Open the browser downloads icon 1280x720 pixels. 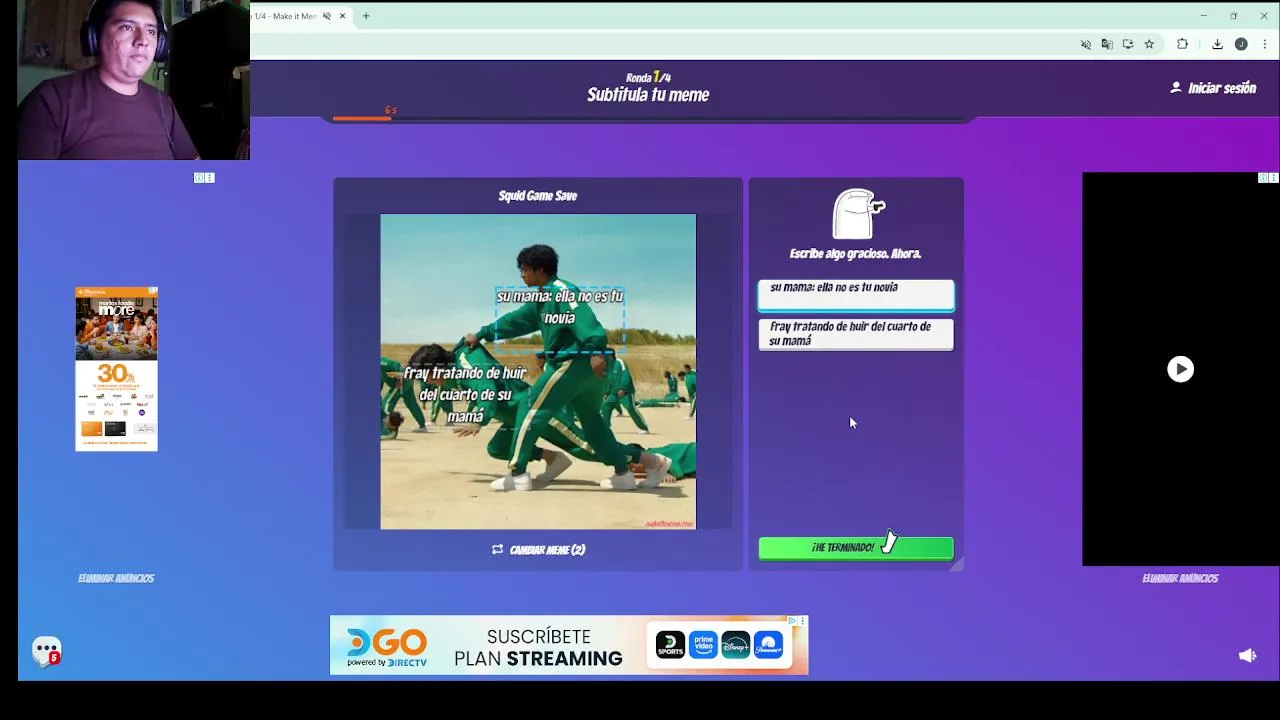click(1217, 44)
